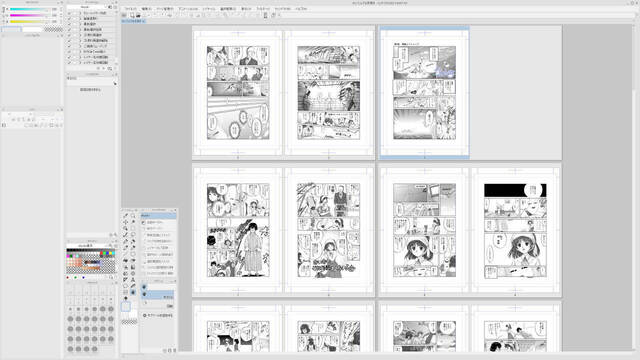Click the tag icon in material search panel
640x360 pixels.
coord(115,84)
